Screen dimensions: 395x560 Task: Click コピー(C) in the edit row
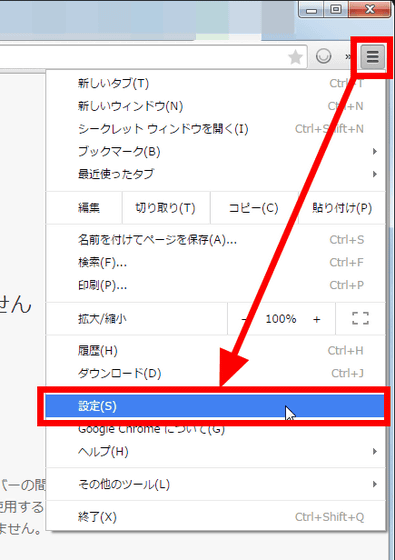254,208
